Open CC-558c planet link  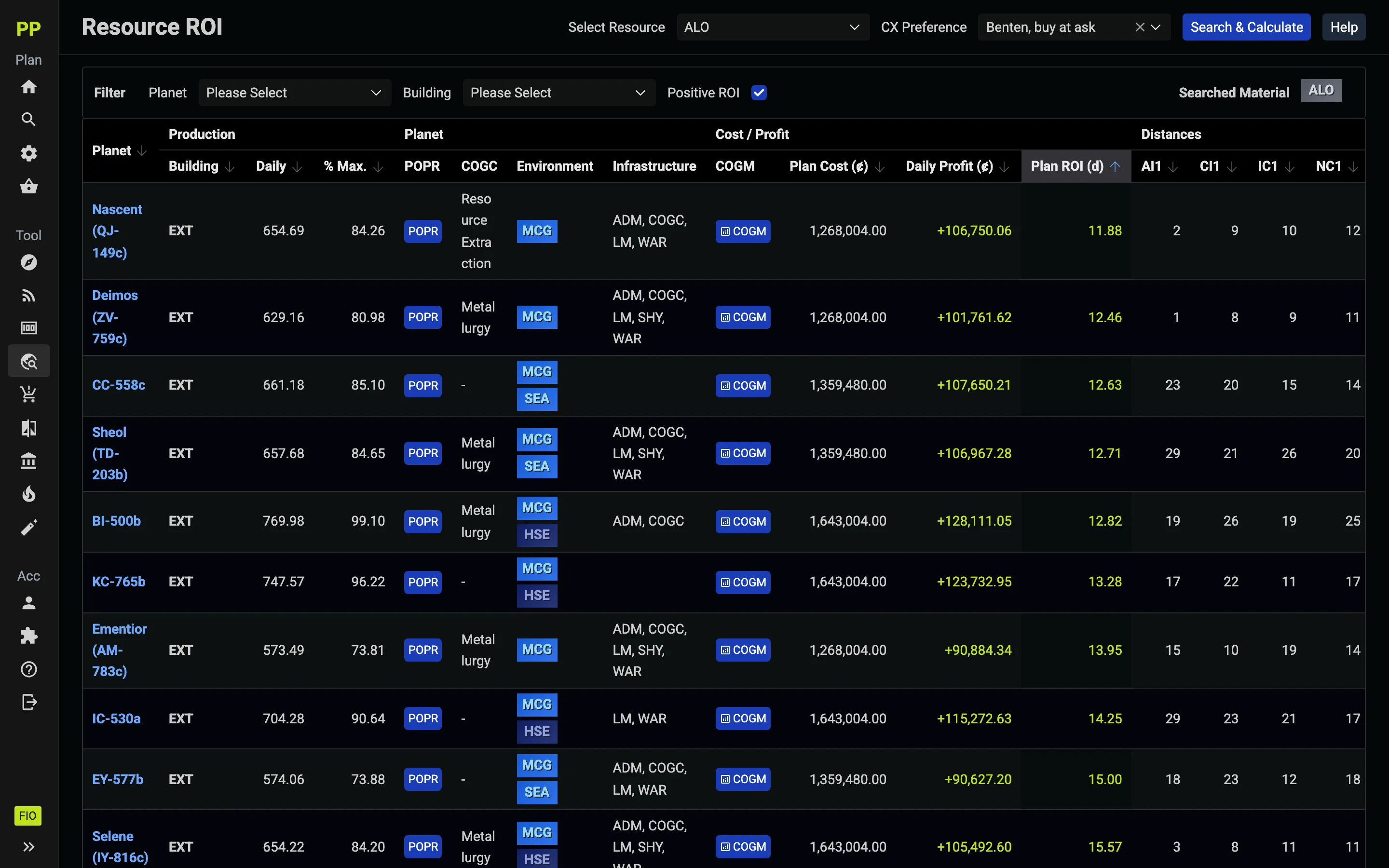tap(119, 385)
